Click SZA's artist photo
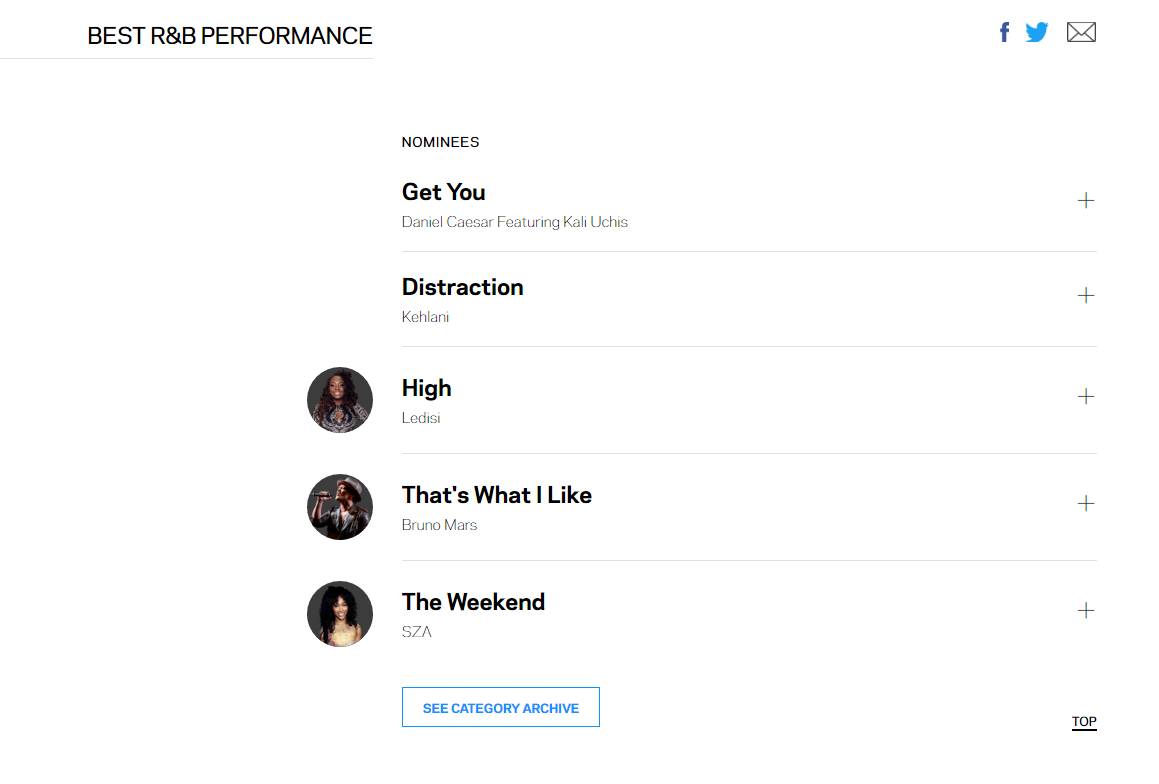The width and height of the screenshot is (1159, 784). [340, 614]
